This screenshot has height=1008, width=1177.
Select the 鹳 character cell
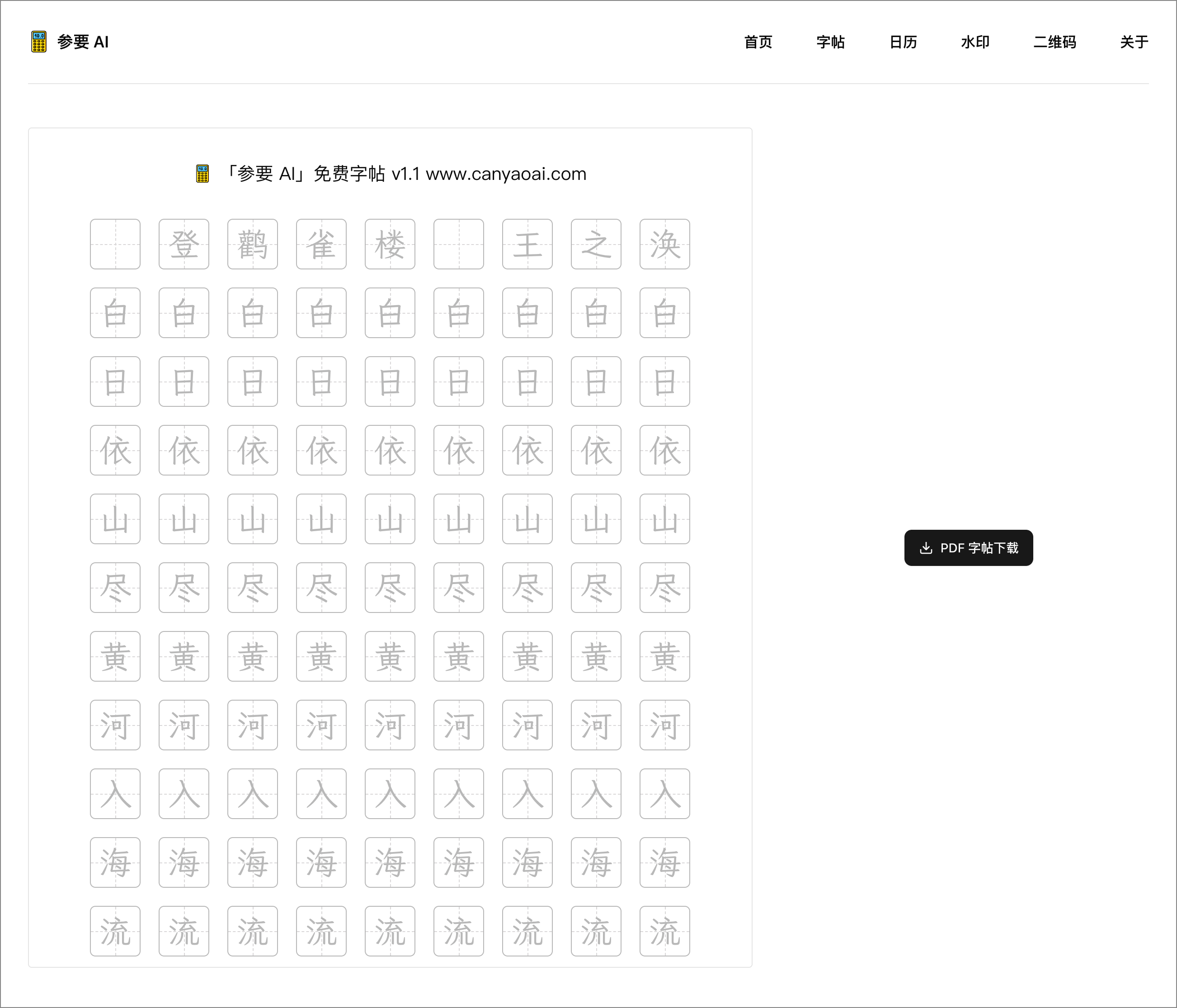[x=253, y=245]
